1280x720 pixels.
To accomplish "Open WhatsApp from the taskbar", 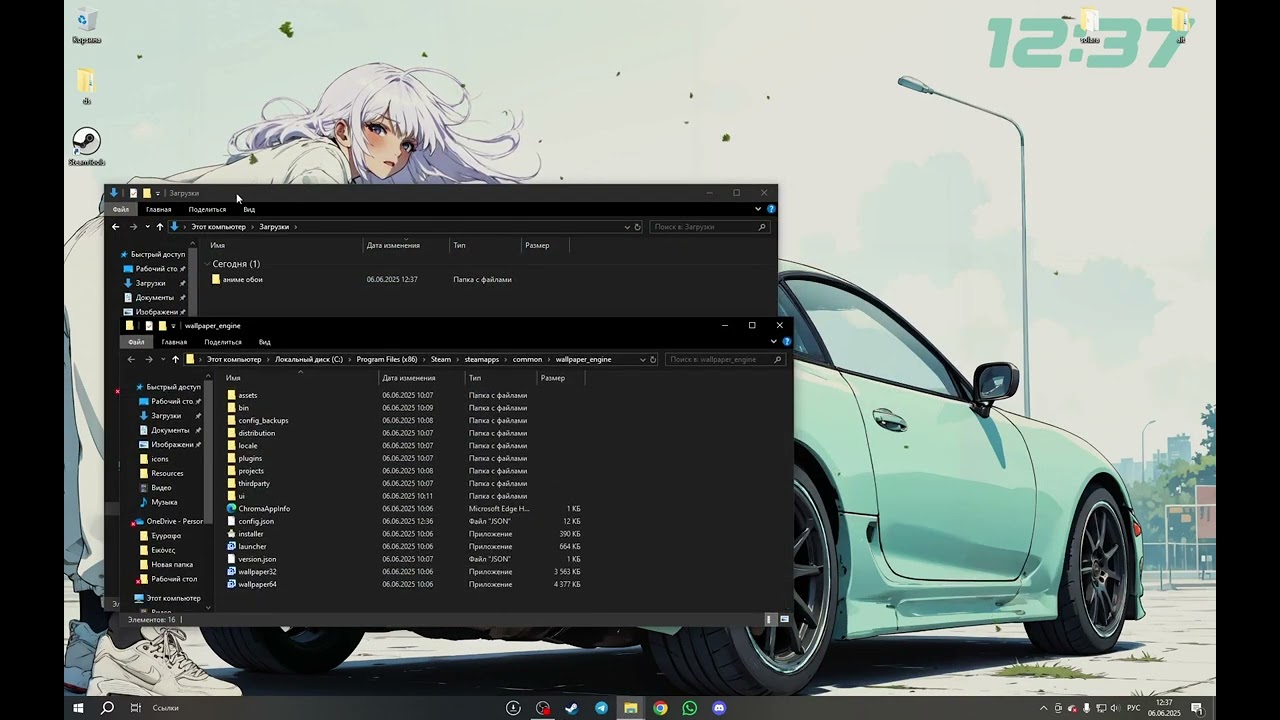I will [689, 708].
